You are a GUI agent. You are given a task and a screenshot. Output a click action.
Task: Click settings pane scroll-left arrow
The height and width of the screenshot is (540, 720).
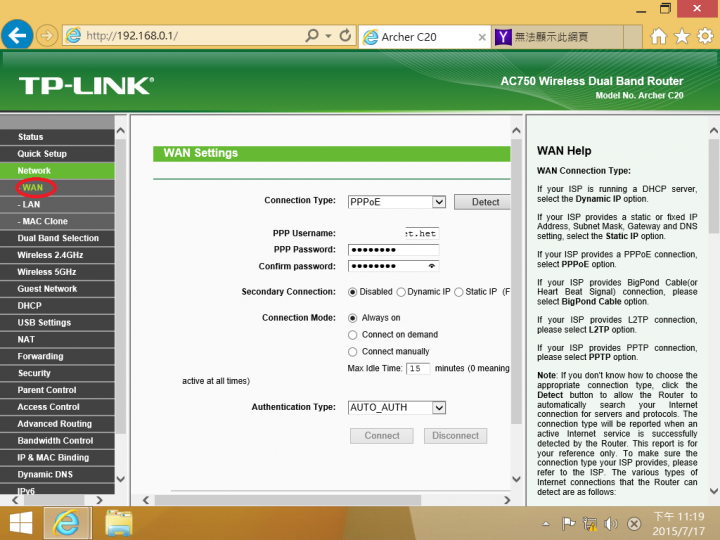[x=146, y=500]
